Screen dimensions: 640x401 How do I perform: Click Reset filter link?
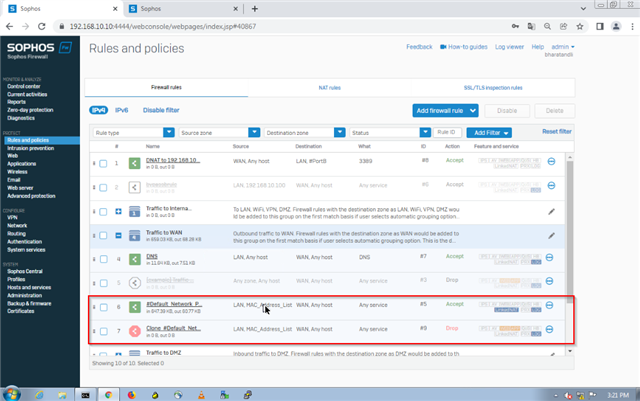(557, 131)
